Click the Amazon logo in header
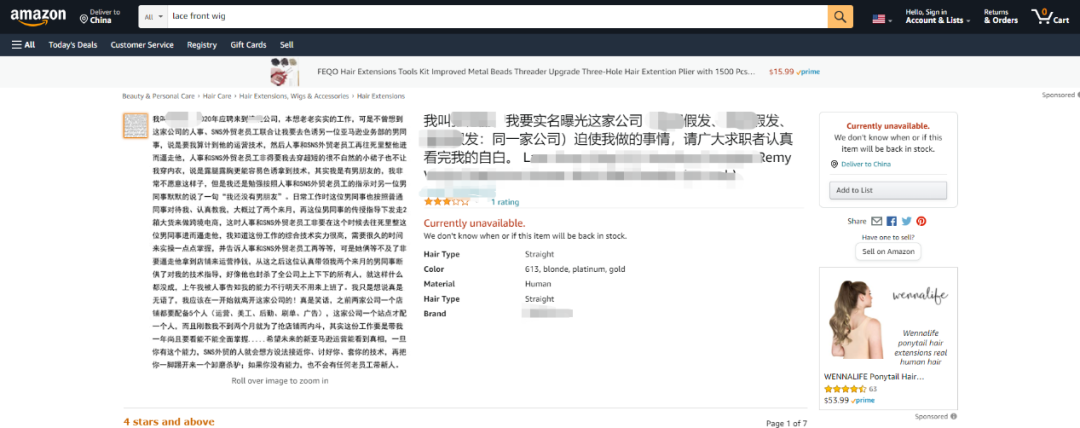This screenshot has width=1080, height=428. pos(38,17)
